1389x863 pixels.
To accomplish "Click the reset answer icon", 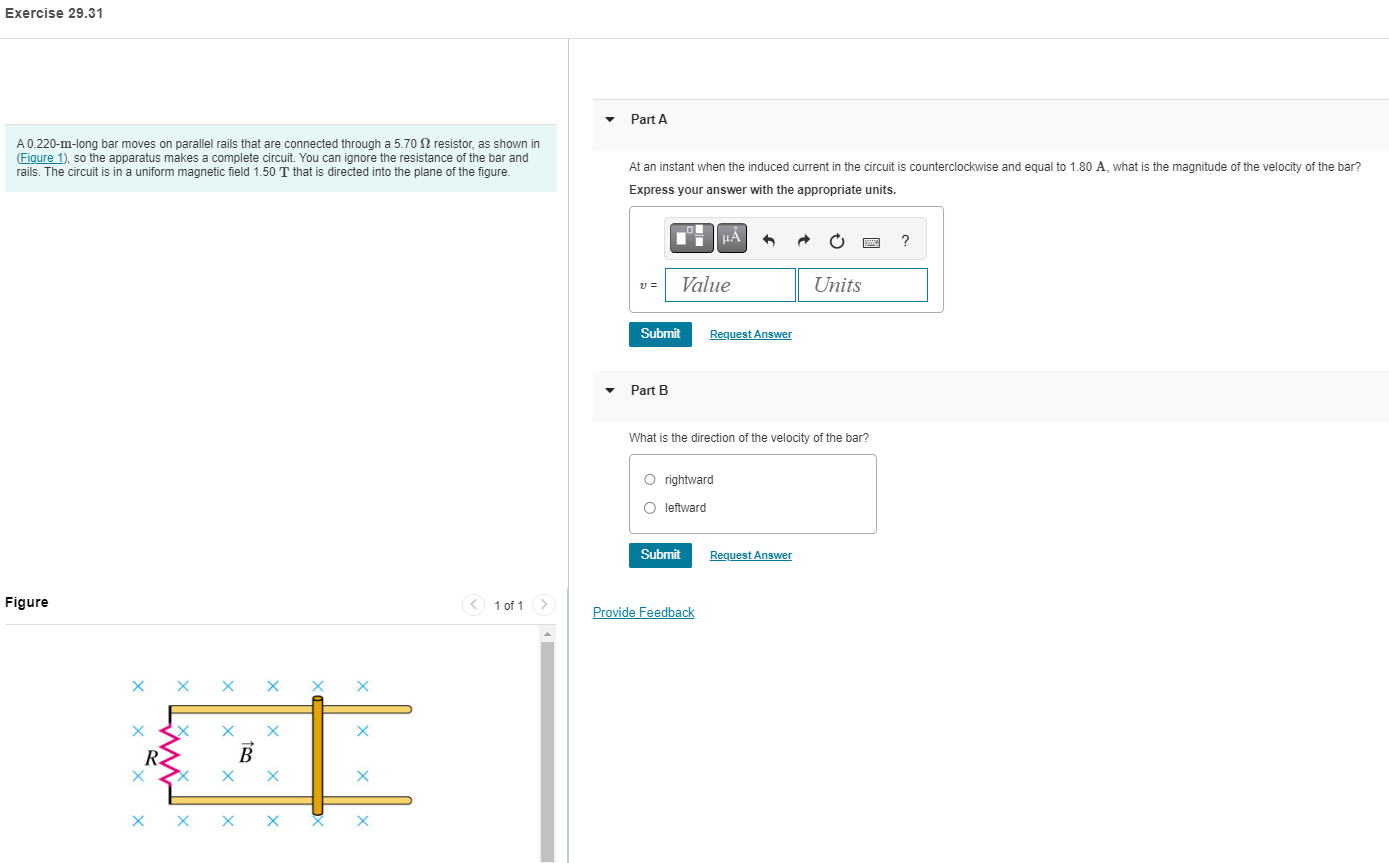I will click(836, 240).
